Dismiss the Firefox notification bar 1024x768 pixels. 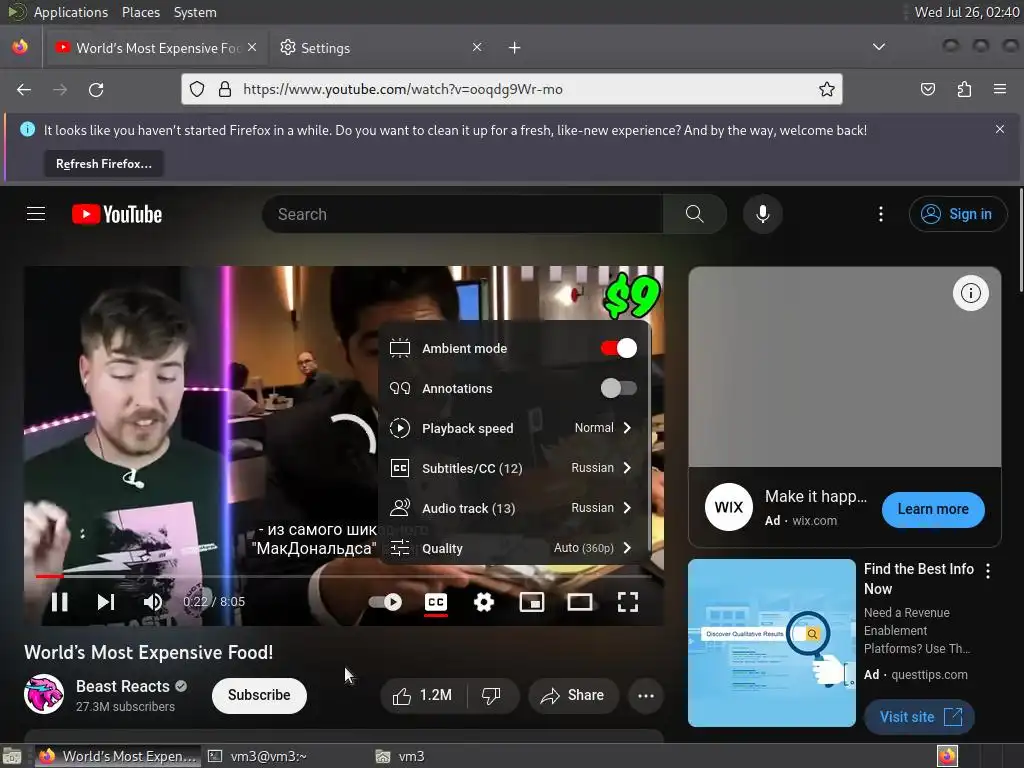pos(1000,129)
